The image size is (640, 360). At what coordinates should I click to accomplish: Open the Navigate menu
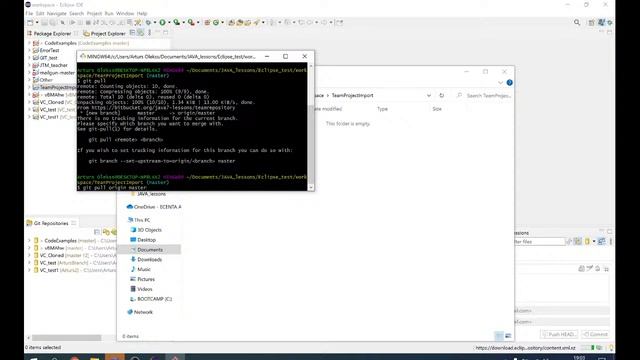(56, 13)
